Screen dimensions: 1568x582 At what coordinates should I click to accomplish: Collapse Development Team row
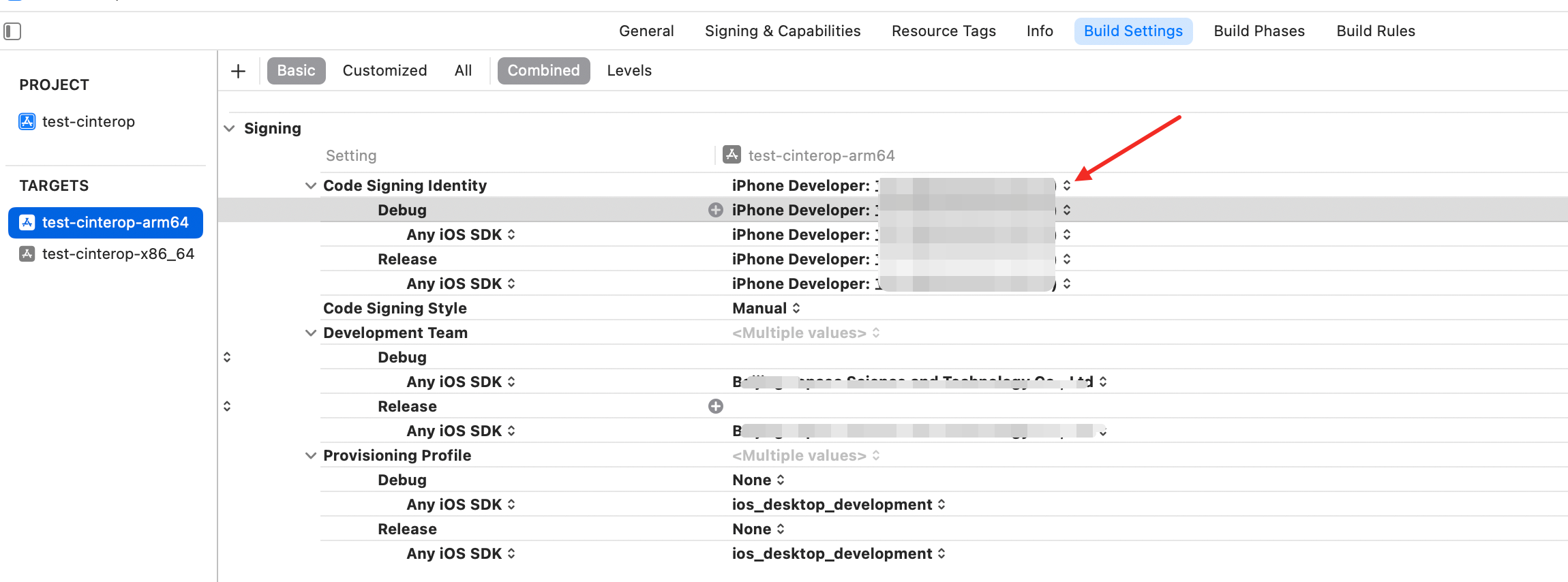point(311,333)
